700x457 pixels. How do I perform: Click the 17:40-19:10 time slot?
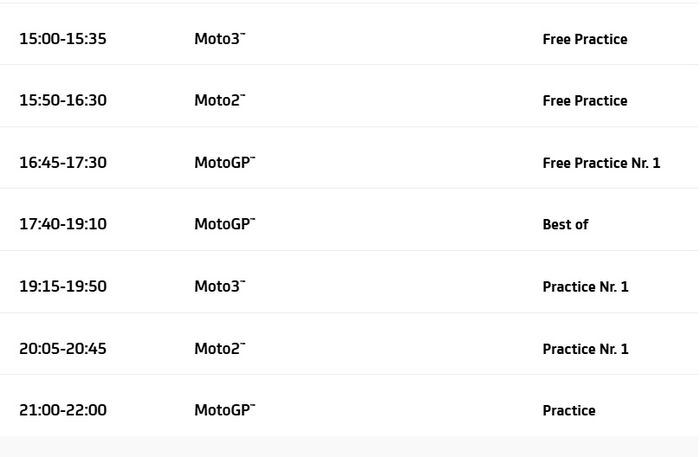click(x=63, y=225)
